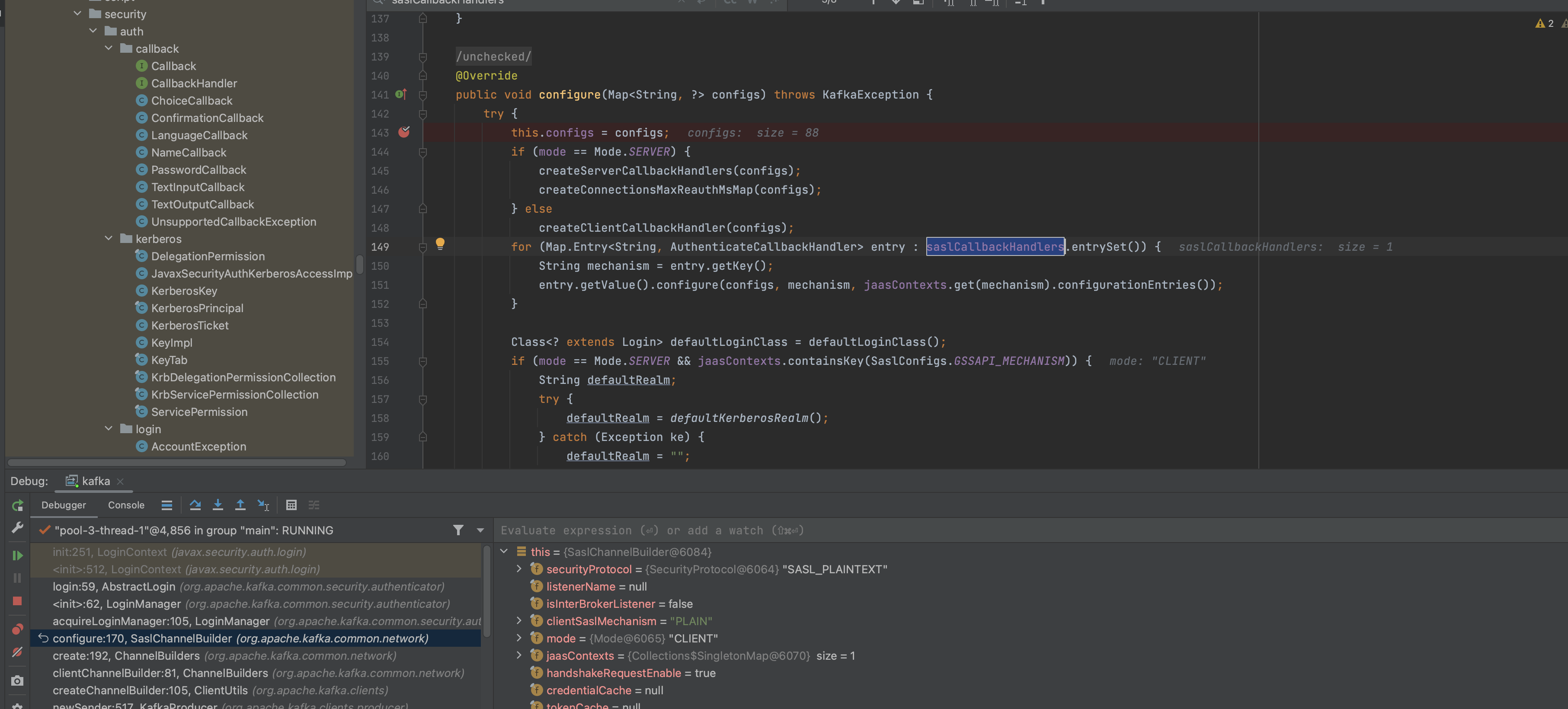Screen dimensions: 1568x709
Task: Open KerberosTicket in project tree
Action: click(x=190, y=326)
